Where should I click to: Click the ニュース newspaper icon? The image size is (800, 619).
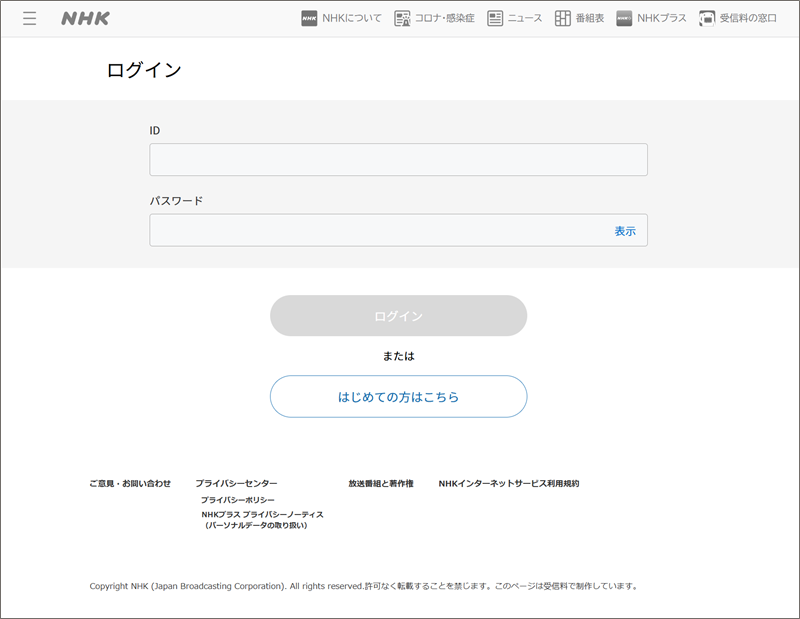point(495,18)
